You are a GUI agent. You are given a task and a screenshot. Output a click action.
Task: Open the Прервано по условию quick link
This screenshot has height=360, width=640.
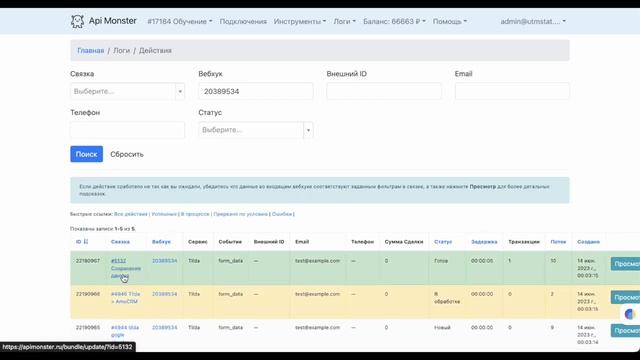click(240, 214)
